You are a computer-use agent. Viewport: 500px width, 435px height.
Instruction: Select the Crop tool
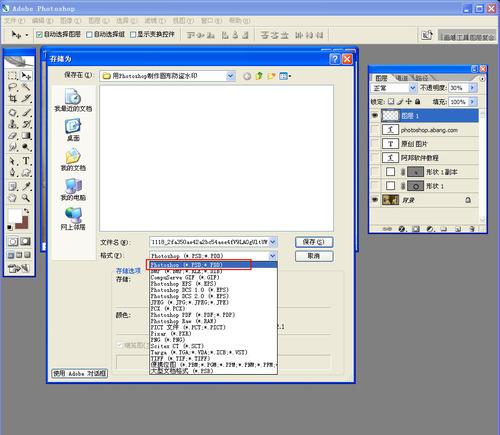pos(13,99)
